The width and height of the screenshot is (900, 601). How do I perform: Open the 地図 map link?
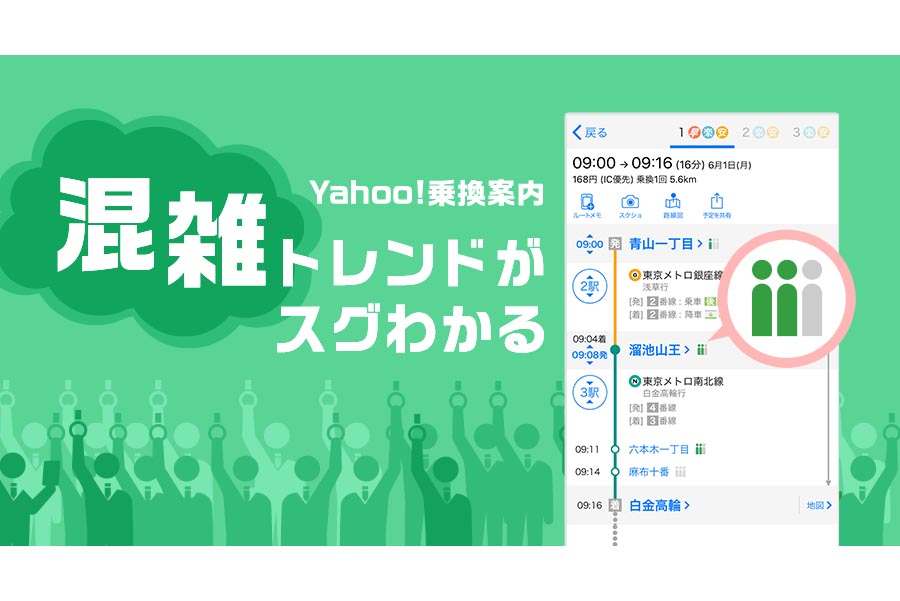coord(818,506)
